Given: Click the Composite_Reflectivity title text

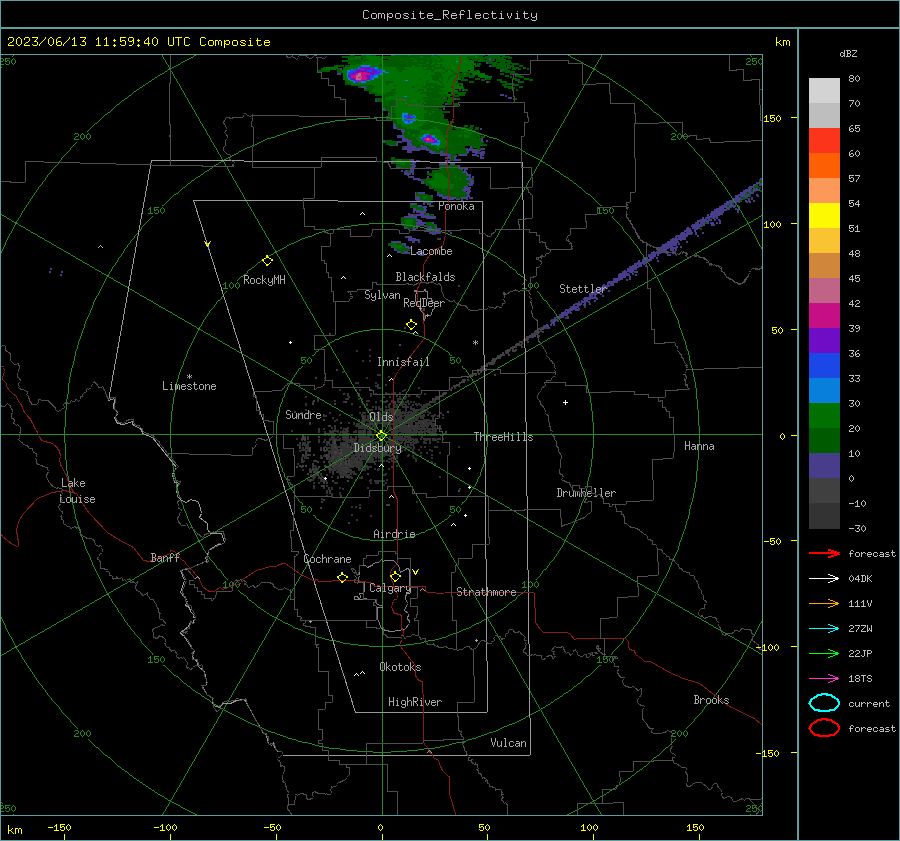Looking at the screenshot, I should pyautogui.click(x=450, y=15).
